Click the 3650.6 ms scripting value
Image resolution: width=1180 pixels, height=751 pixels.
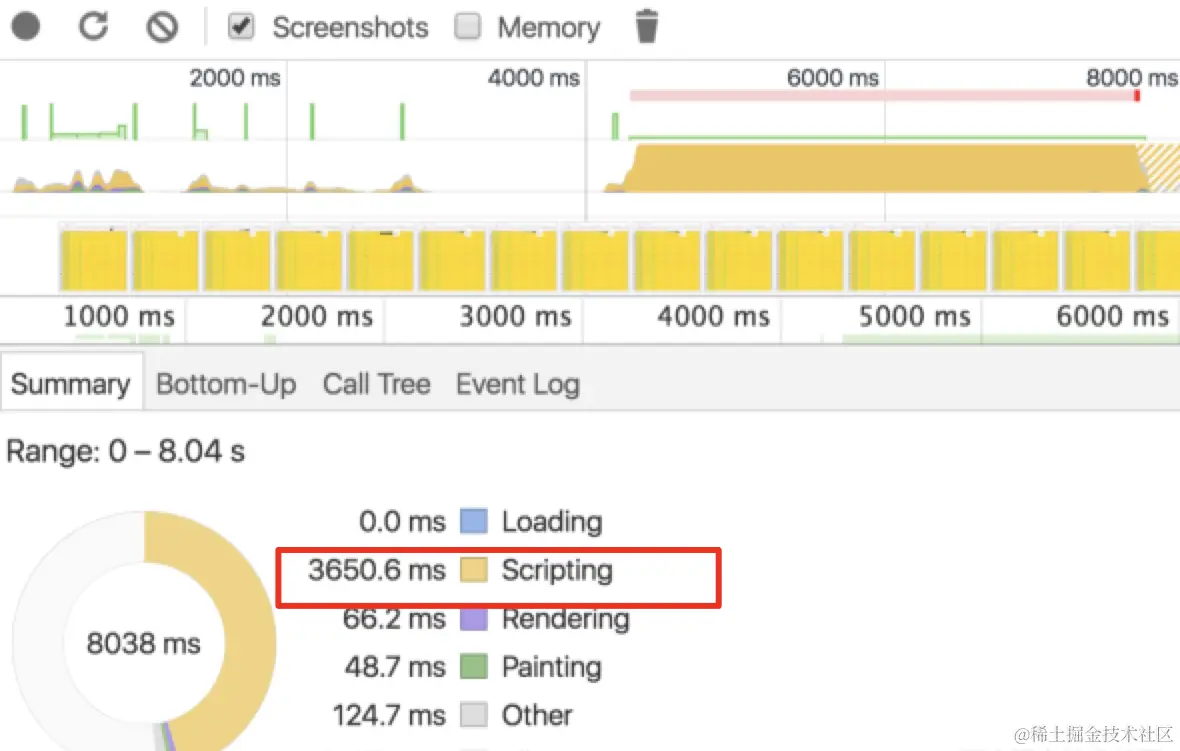(x=376, y=570)
